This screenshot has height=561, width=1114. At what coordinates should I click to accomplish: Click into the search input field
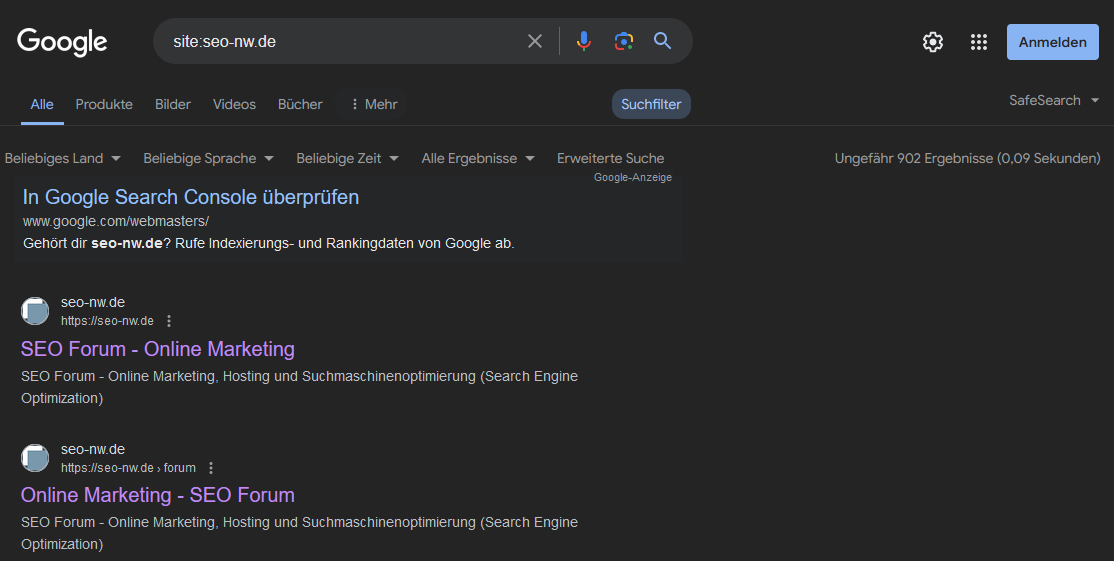pos(340,41)
